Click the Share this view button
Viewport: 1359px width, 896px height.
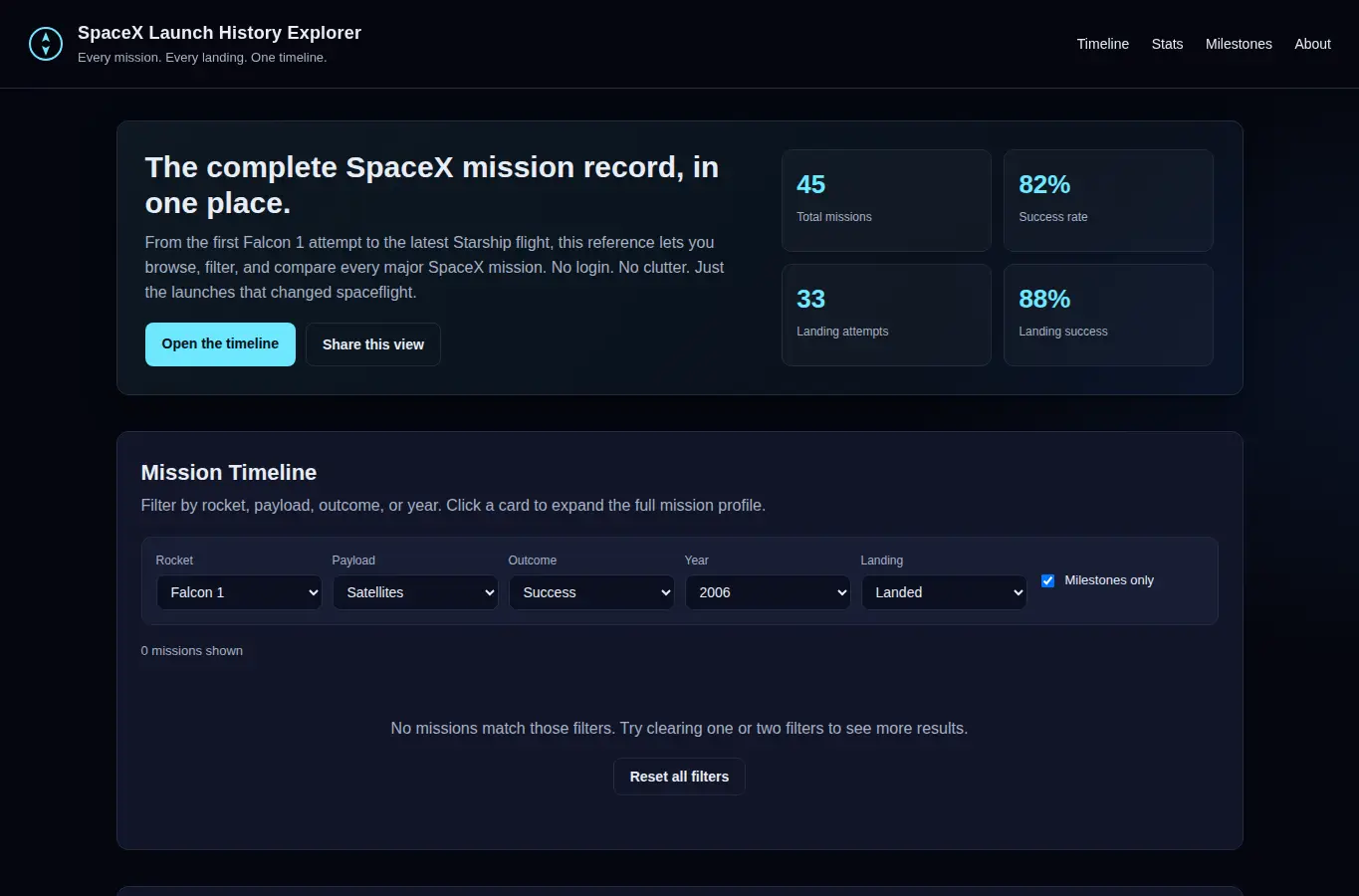[373, 344]
